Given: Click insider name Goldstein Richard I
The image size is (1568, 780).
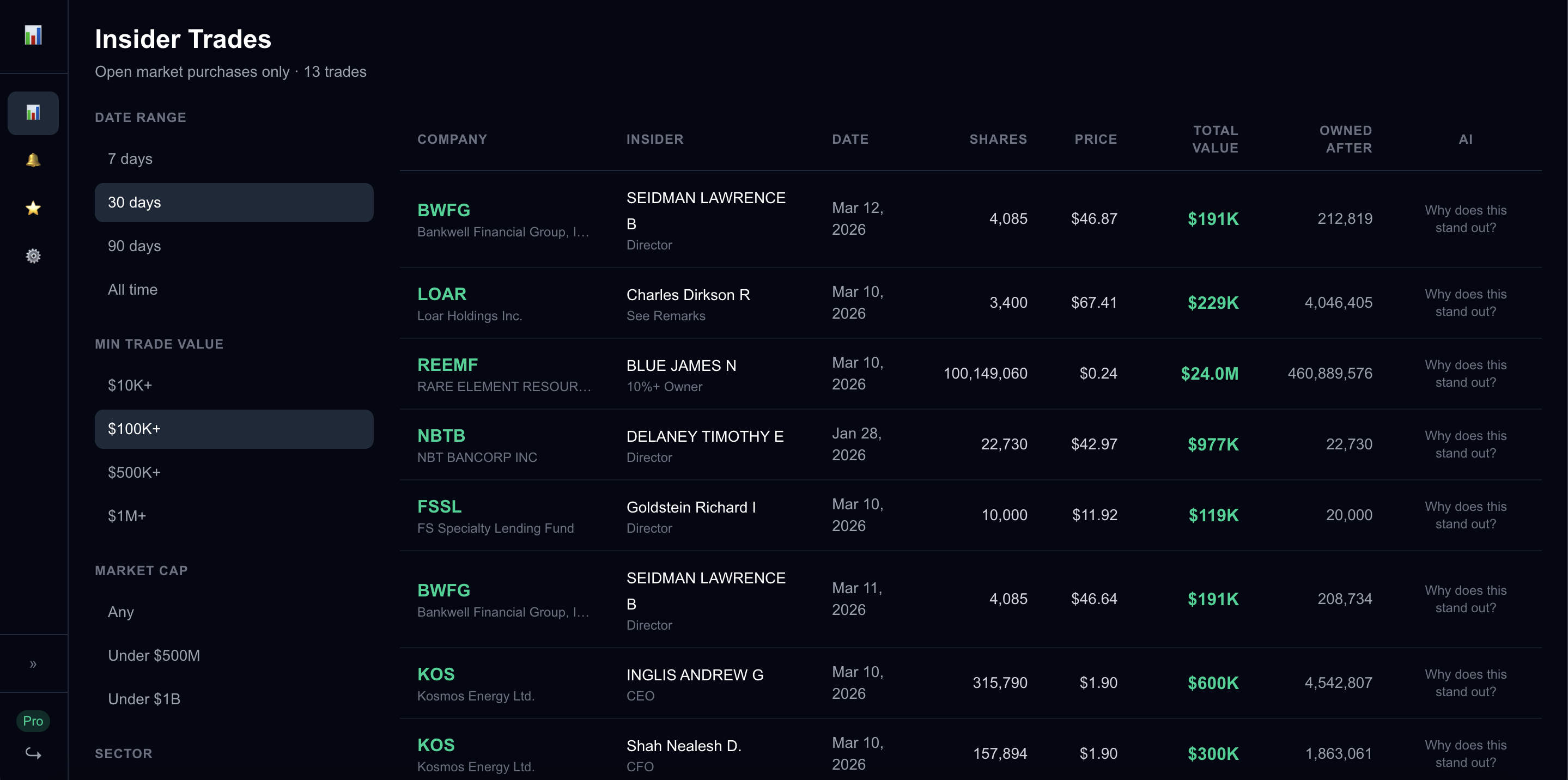Looking at the screenshot, I should 691,508.
